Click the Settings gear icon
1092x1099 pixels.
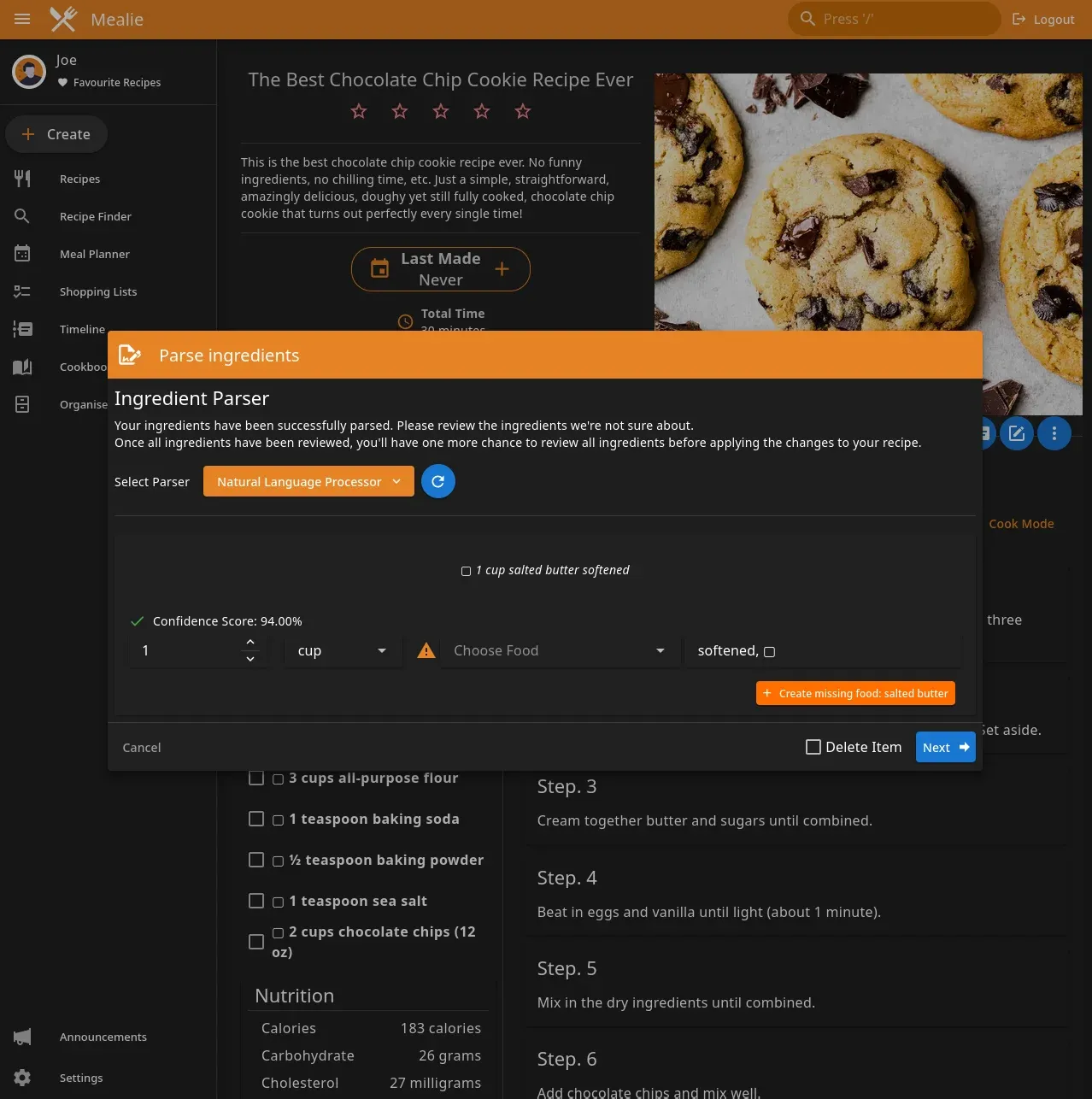pyautogui.click(x=22, y=1078)
